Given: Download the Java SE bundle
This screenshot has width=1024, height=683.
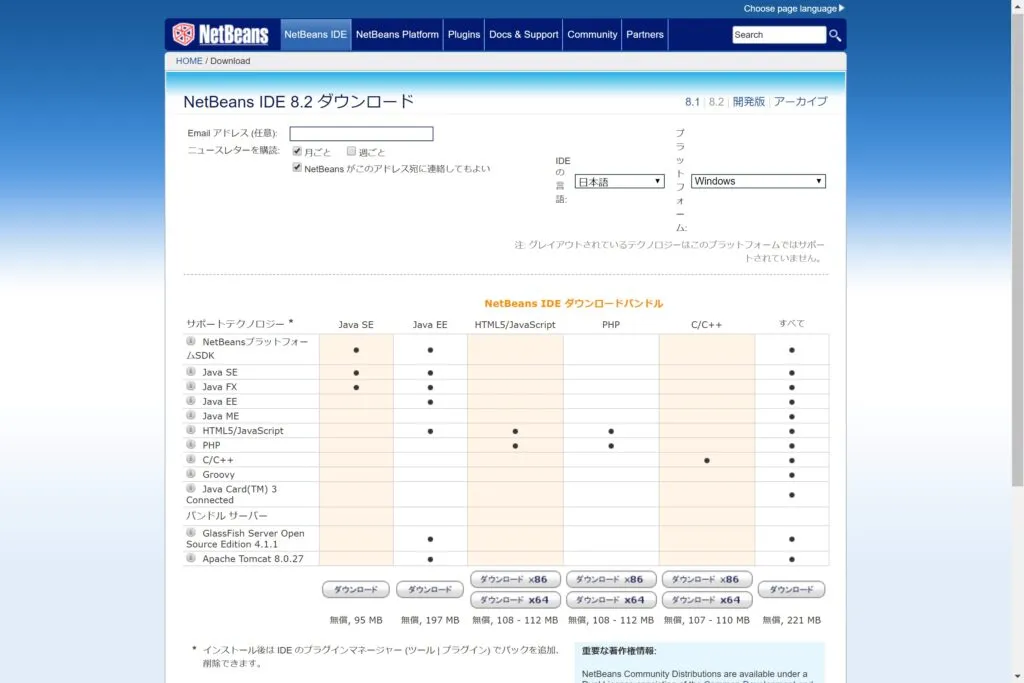Looking at the screenshot, I should coord(356,589).
